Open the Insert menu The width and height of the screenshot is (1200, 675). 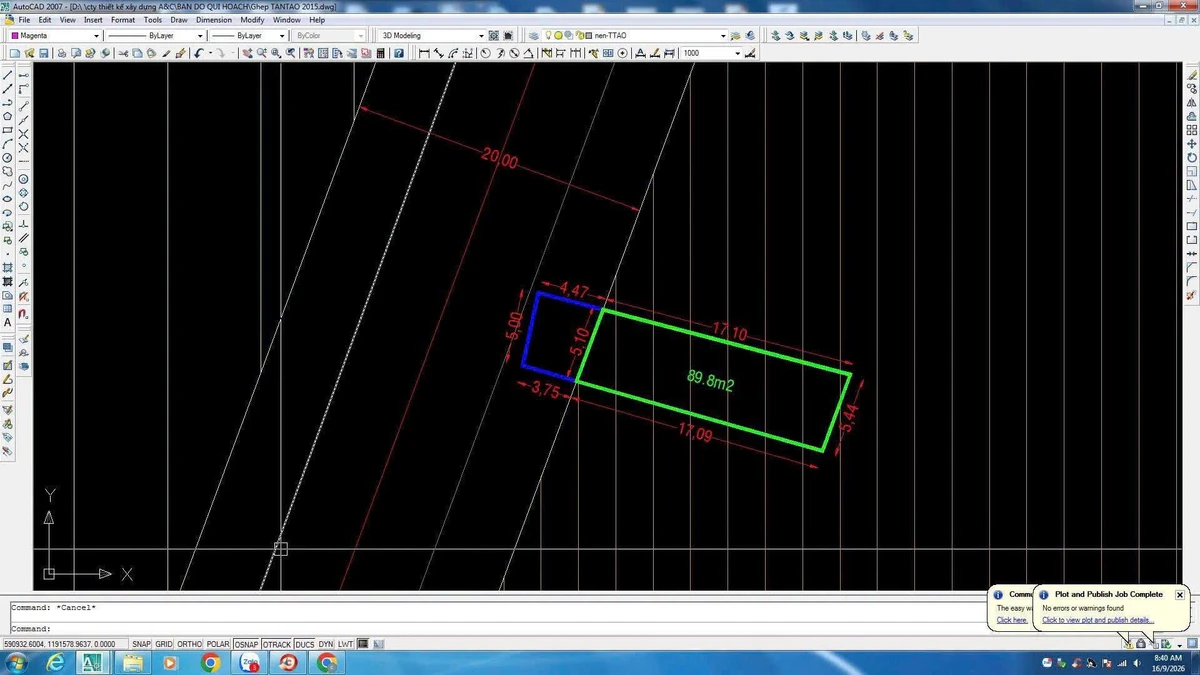point(93,19)
